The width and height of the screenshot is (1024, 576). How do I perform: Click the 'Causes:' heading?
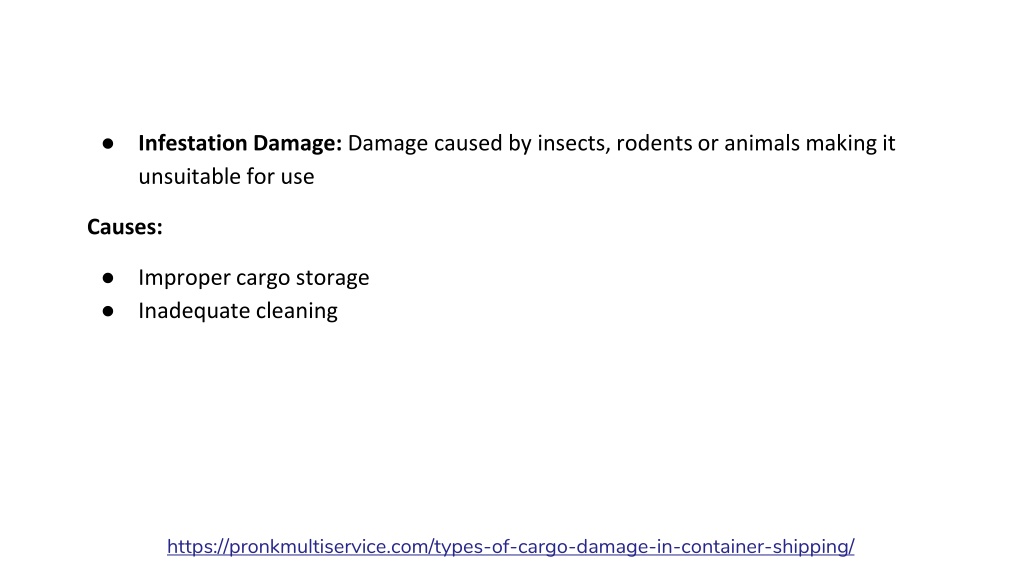click(x=125, y=227)
